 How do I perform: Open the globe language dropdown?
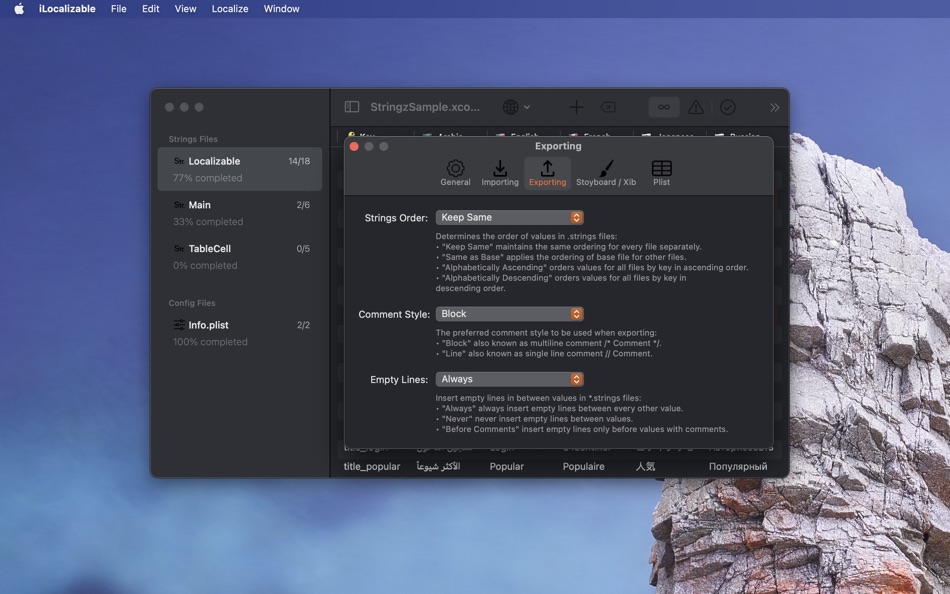[x=516, y=107]
